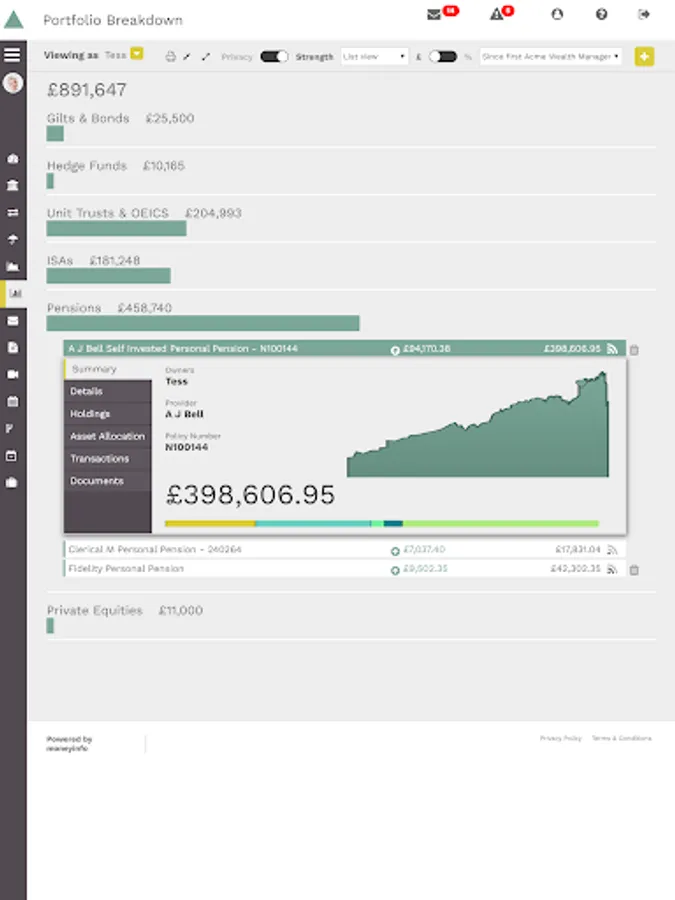The height and width of the screenshot is (900, 675).
Task: Click the feed icon on Clerical M row
Action: point(612,550)
